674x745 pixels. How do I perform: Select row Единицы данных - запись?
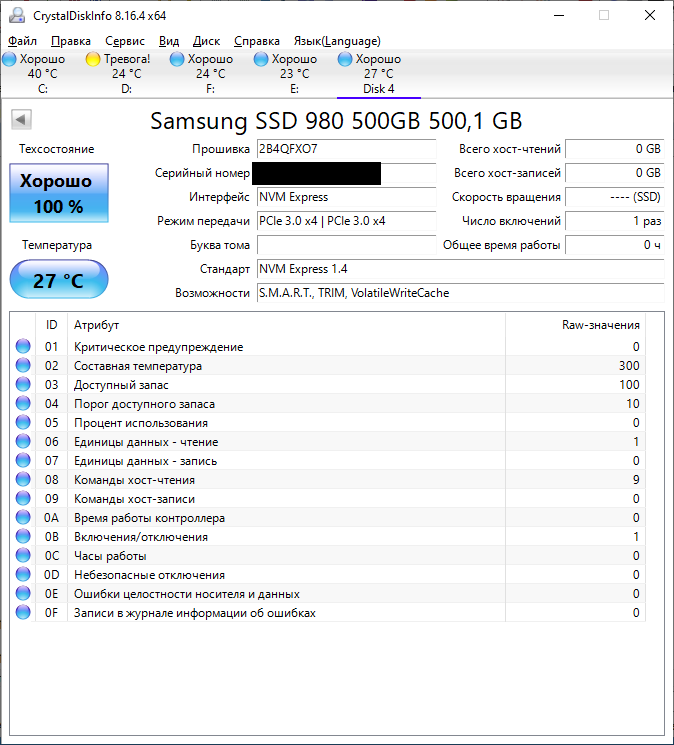[x=328, y=460]
